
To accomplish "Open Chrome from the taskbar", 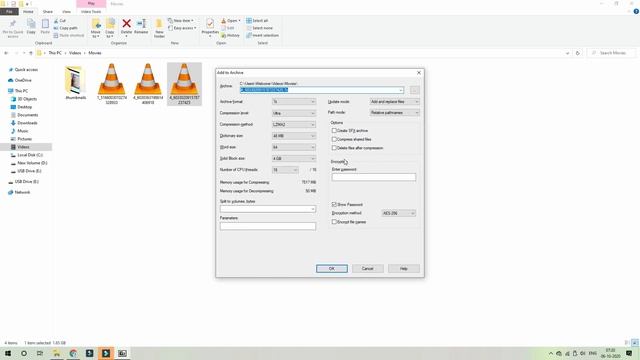I will 73,353.
